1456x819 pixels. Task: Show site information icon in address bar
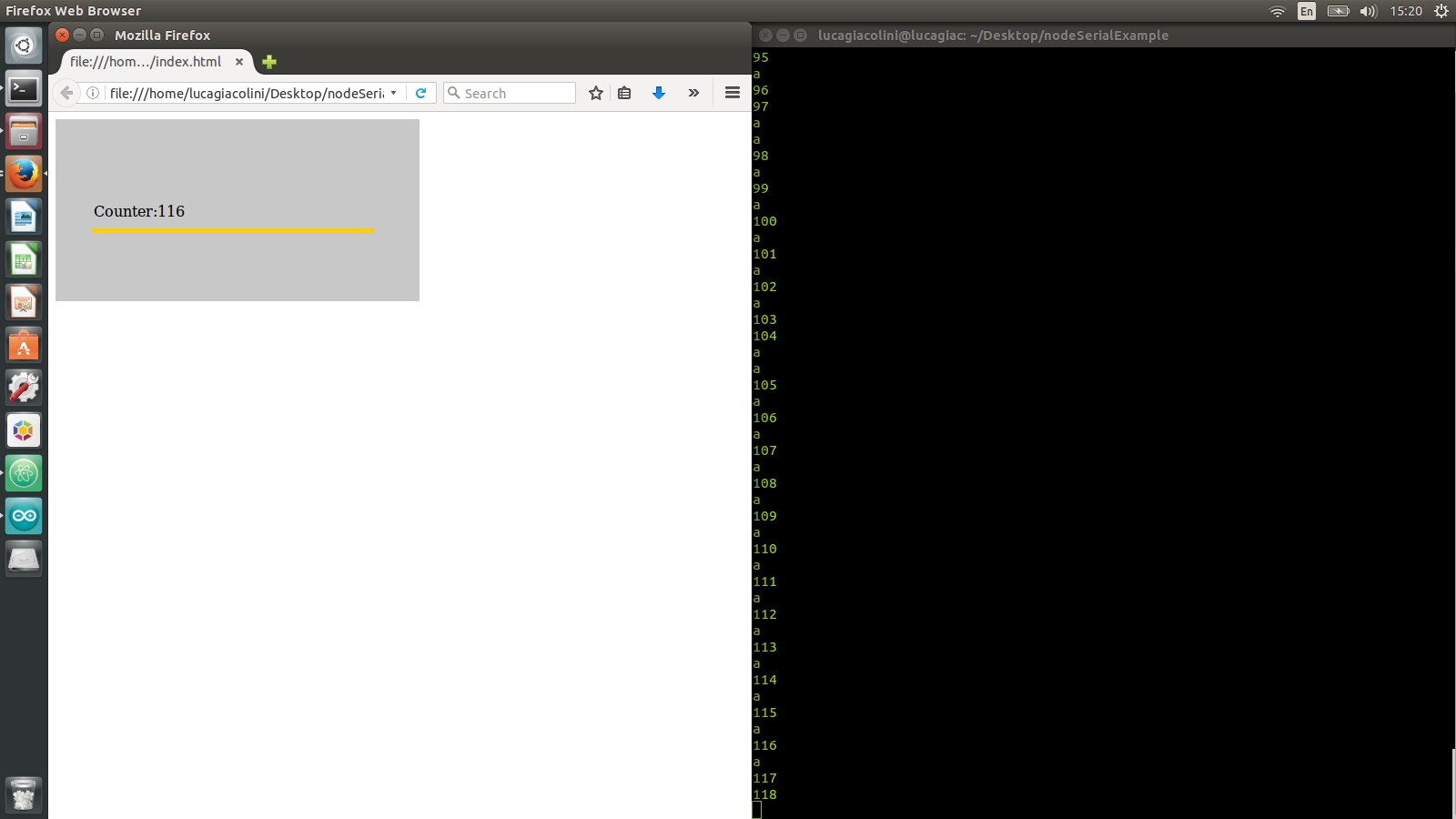tap(93, 93)
